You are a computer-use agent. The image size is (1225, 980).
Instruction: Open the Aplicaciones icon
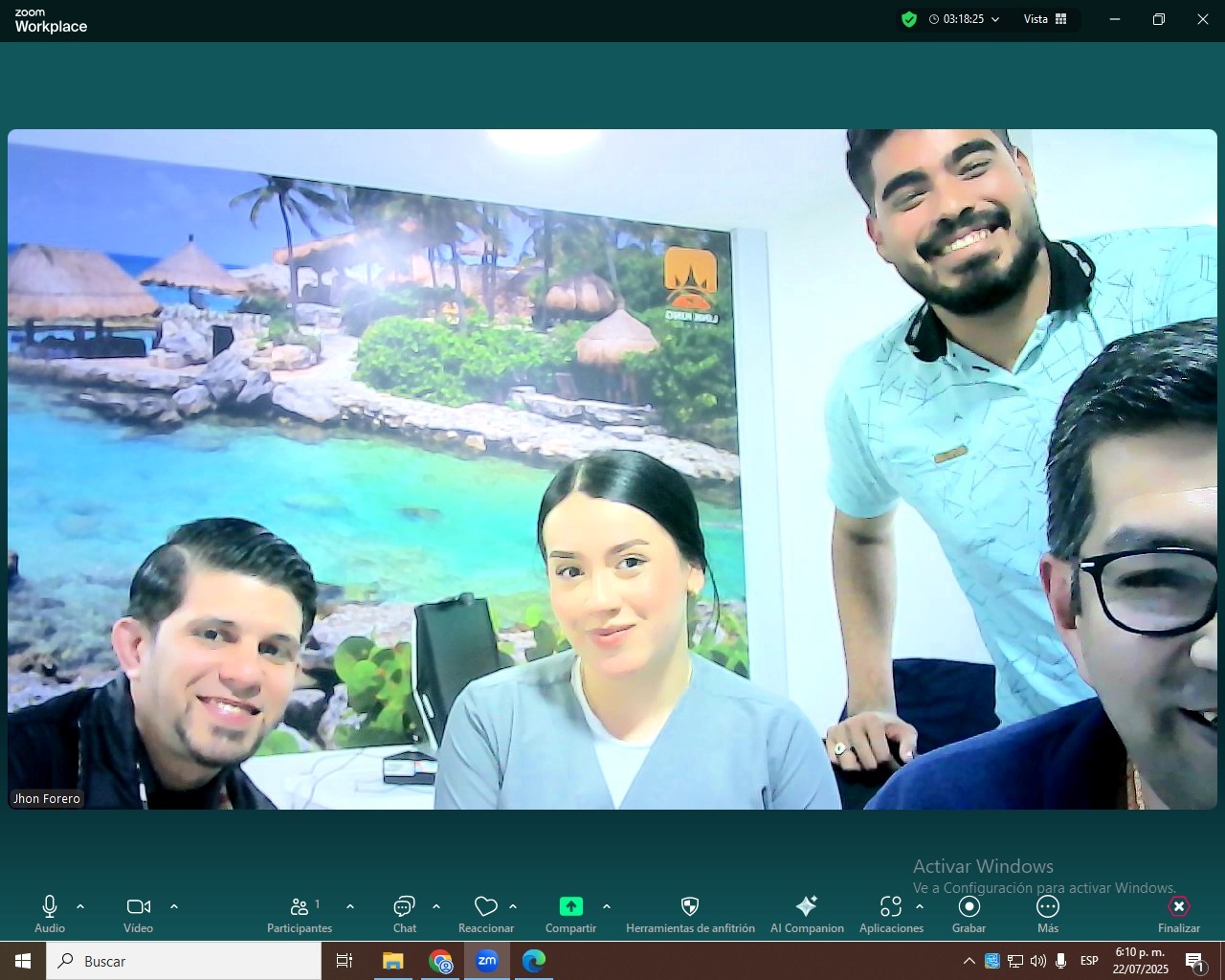[890, 907]
